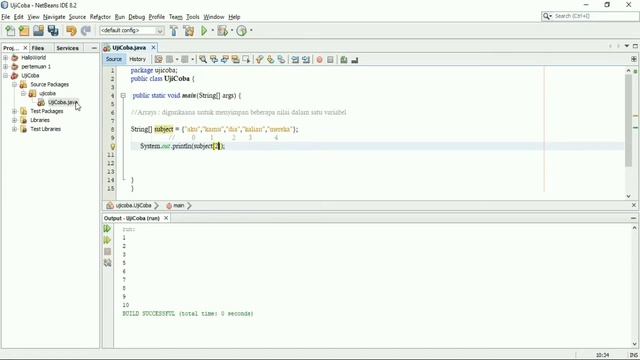Click the Find Selection magnifier icon

click(x=203, y=60)
